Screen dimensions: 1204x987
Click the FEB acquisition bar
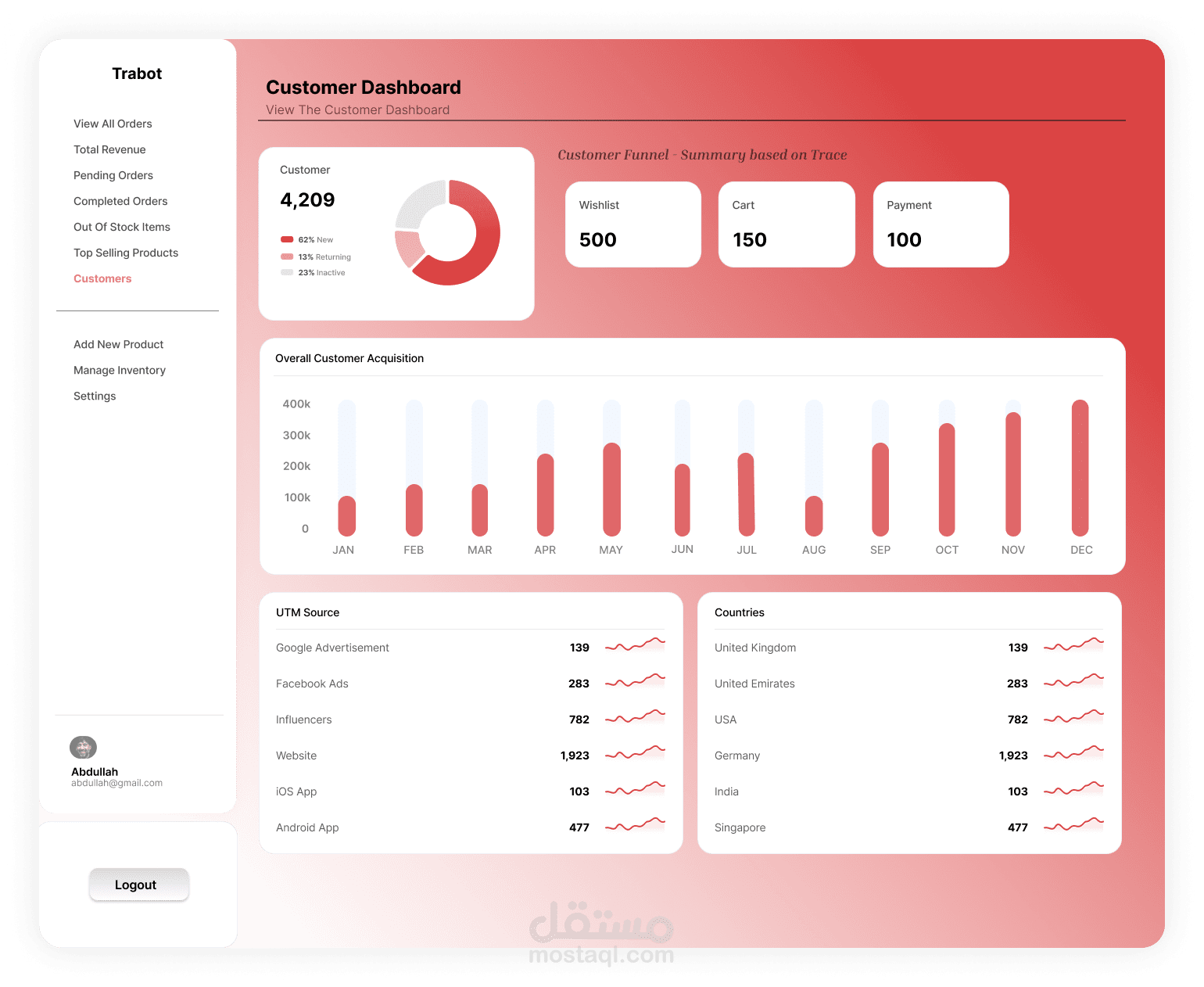(x=414, y=510)
